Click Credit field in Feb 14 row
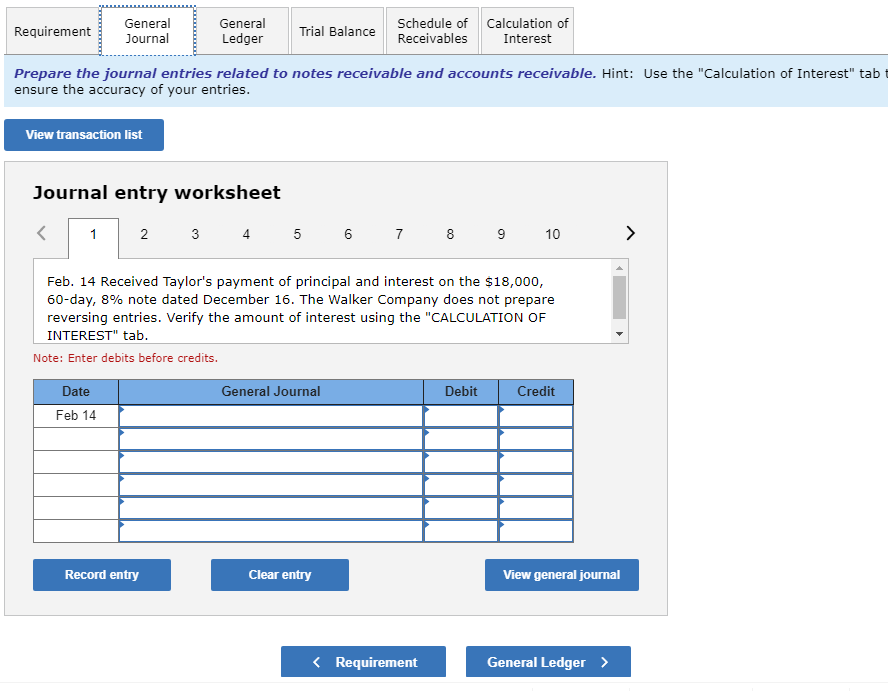 click(536, 416)
